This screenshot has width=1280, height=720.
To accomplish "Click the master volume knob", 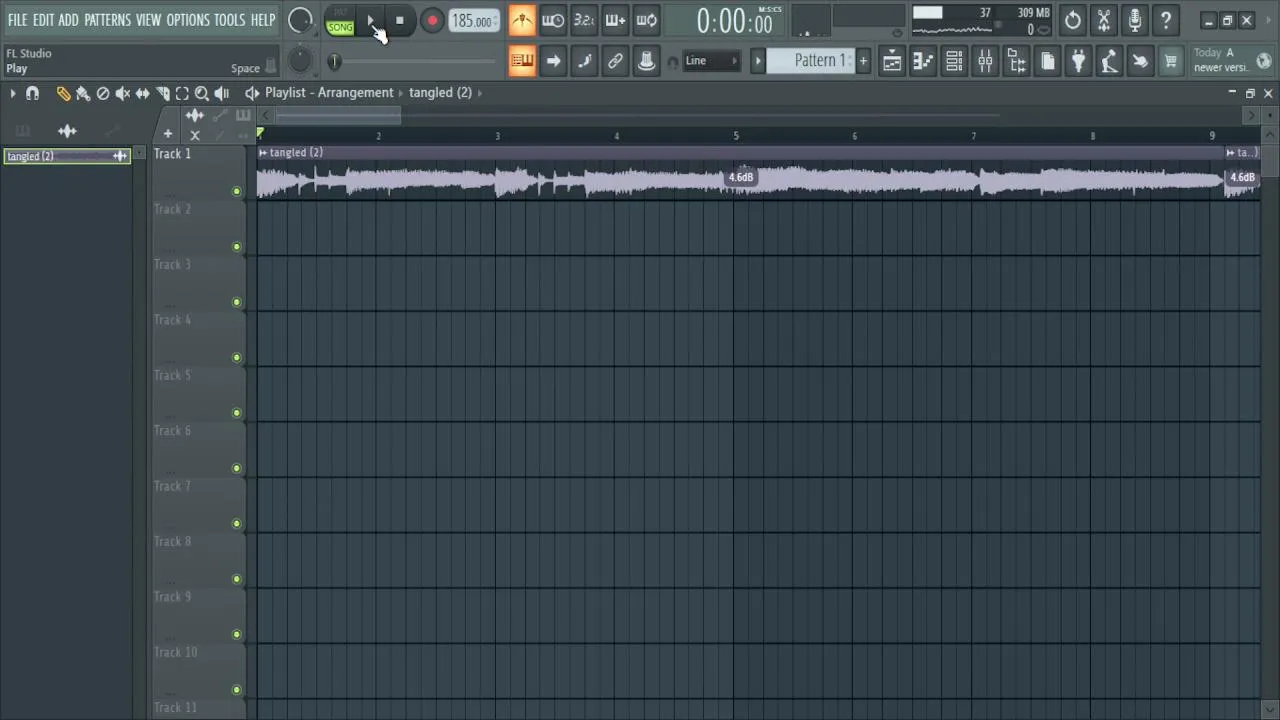I will coord(299,20).
